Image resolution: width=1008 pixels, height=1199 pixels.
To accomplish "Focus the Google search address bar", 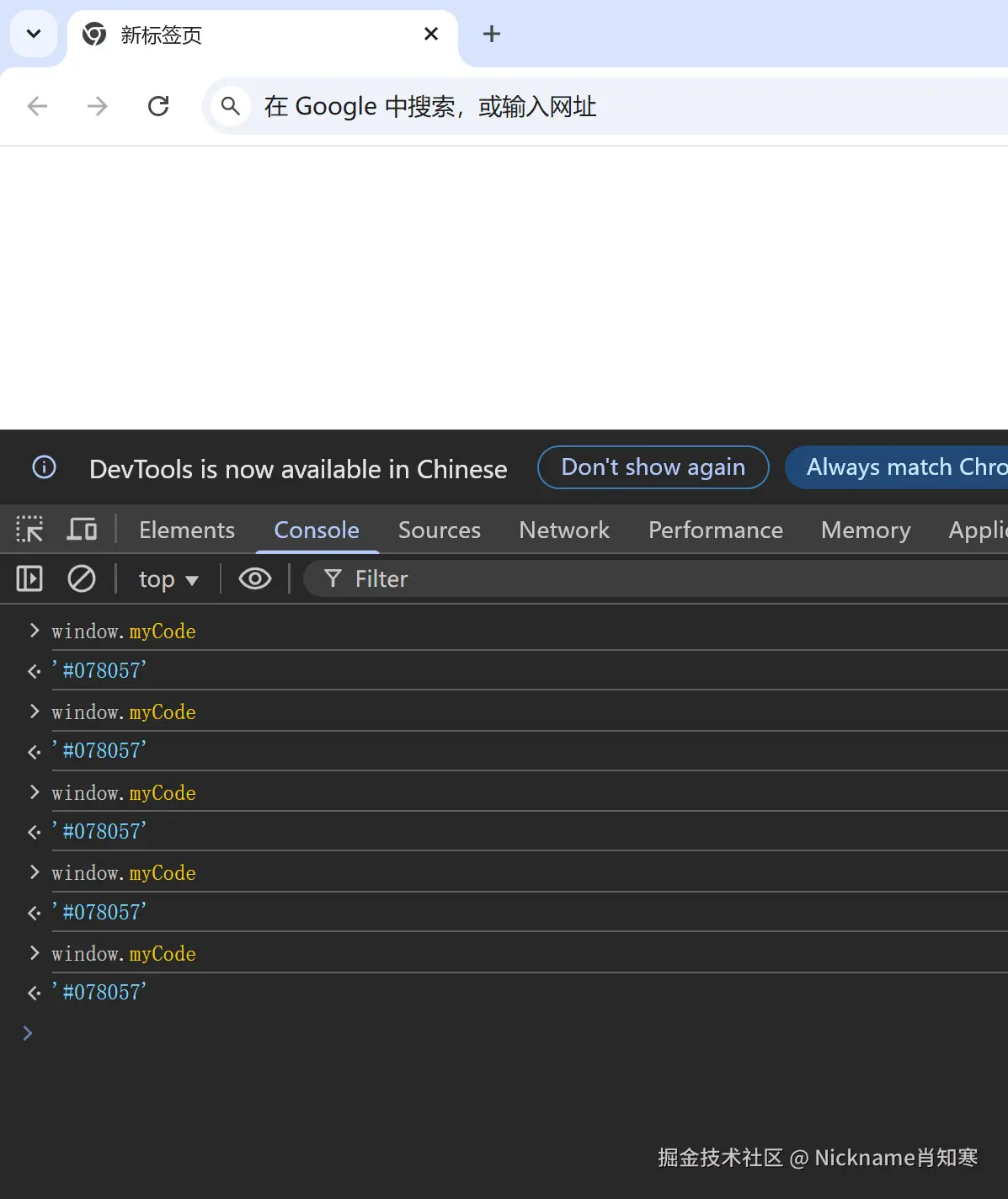I will (x=605, y=106).
